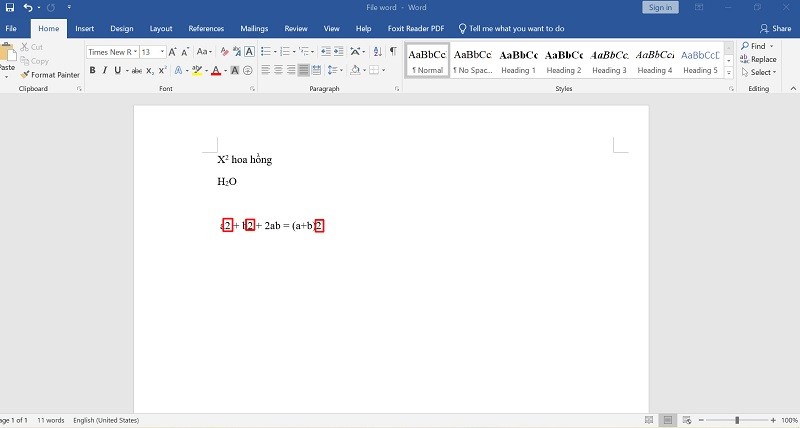Open the Mailings tab
The width and height of the screenshot is (800, 428).
254,29
